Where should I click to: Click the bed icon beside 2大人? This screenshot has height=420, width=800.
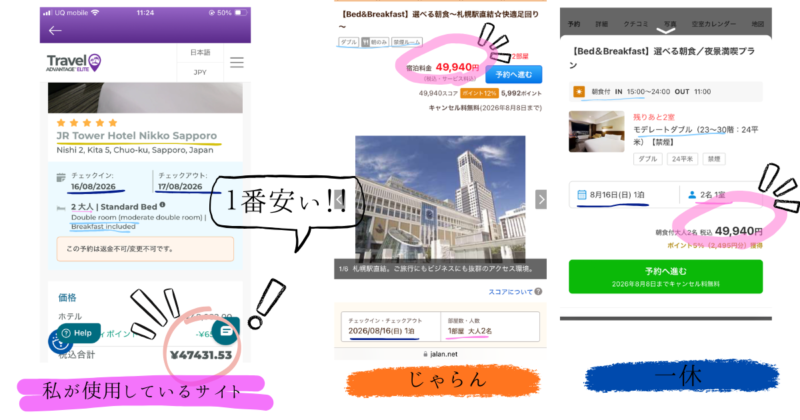61,208
